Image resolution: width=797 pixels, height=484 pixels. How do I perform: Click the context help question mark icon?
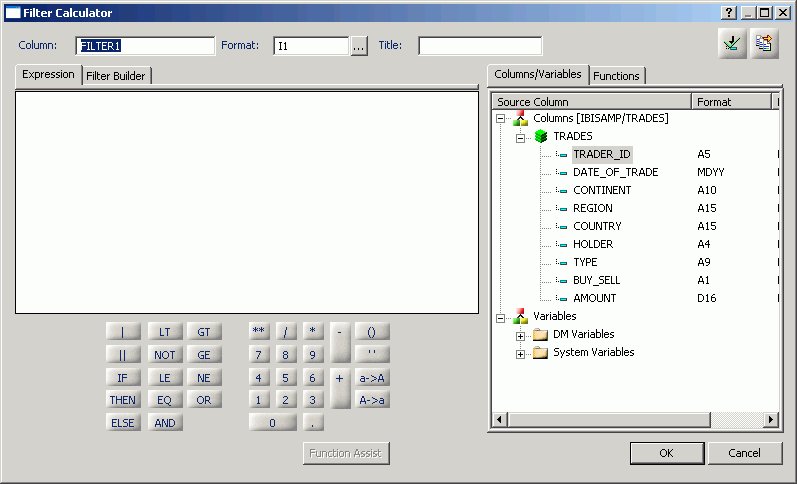(x=729, y=13)
